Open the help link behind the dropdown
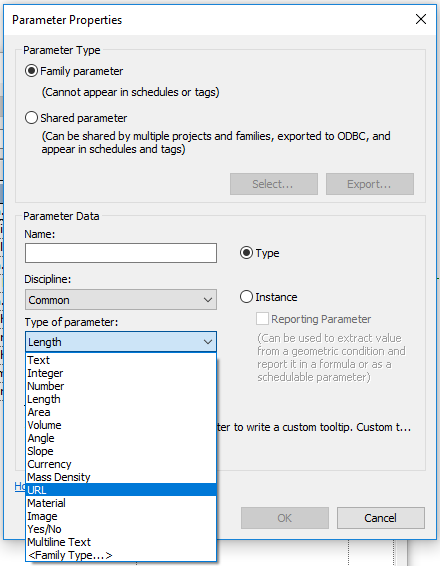The image size is (440, 566). pos(20,486)
